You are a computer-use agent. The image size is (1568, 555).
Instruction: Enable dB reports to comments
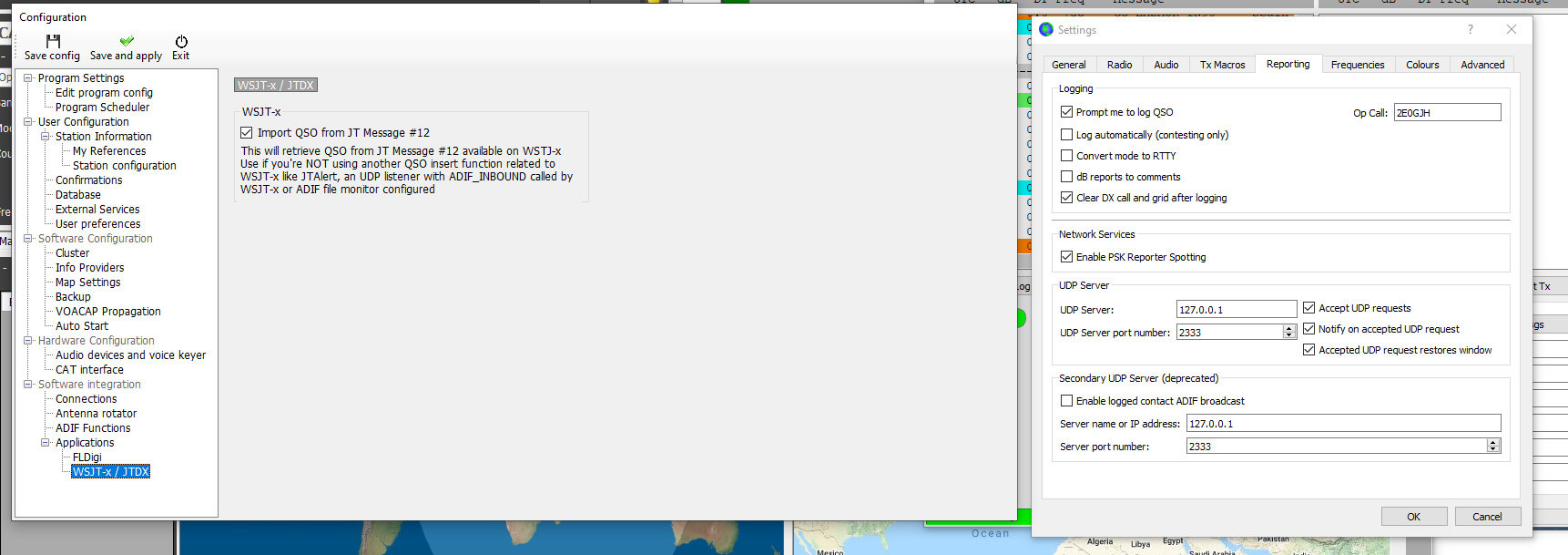[x=1066, y=177]
